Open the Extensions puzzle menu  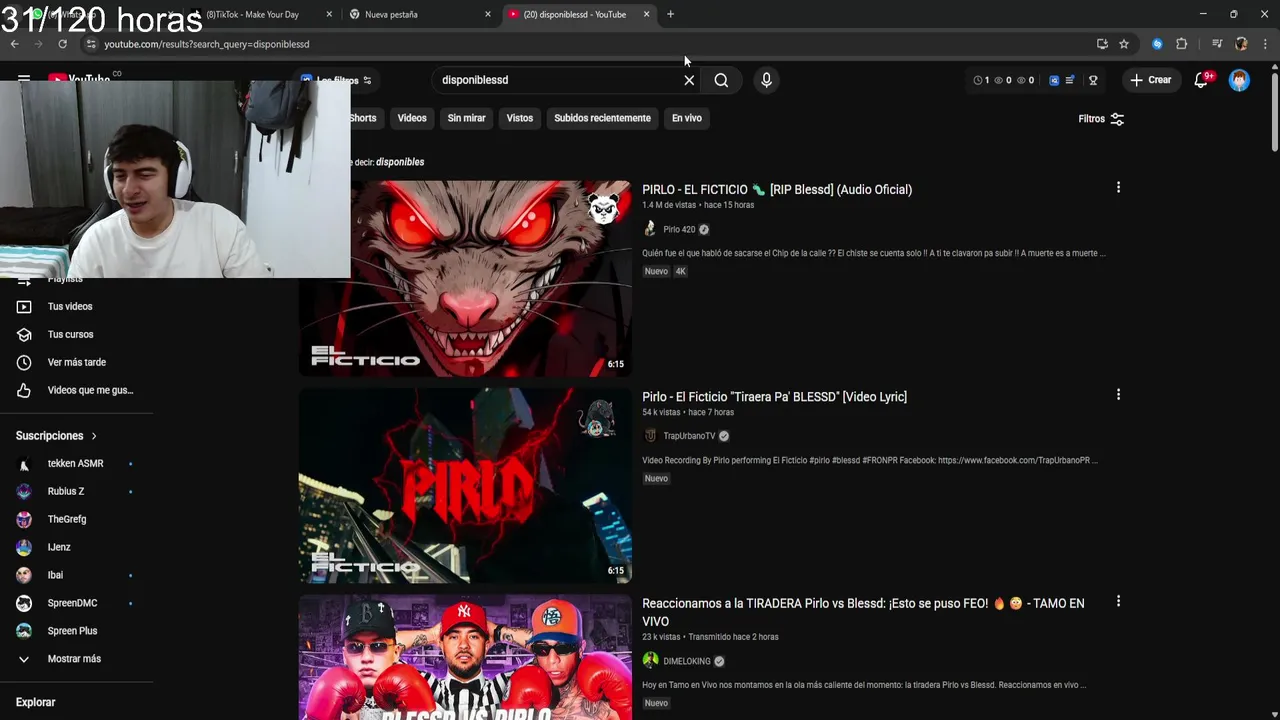[x=1182, y=44]
